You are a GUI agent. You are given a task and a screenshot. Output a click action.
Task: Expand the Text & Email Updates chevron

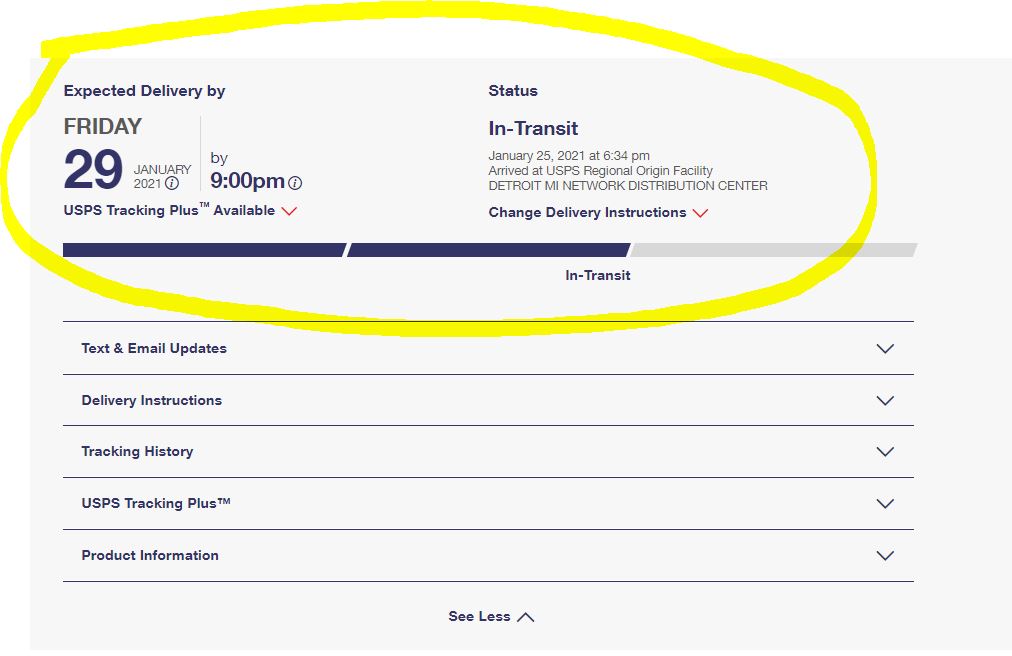(884, 349)
